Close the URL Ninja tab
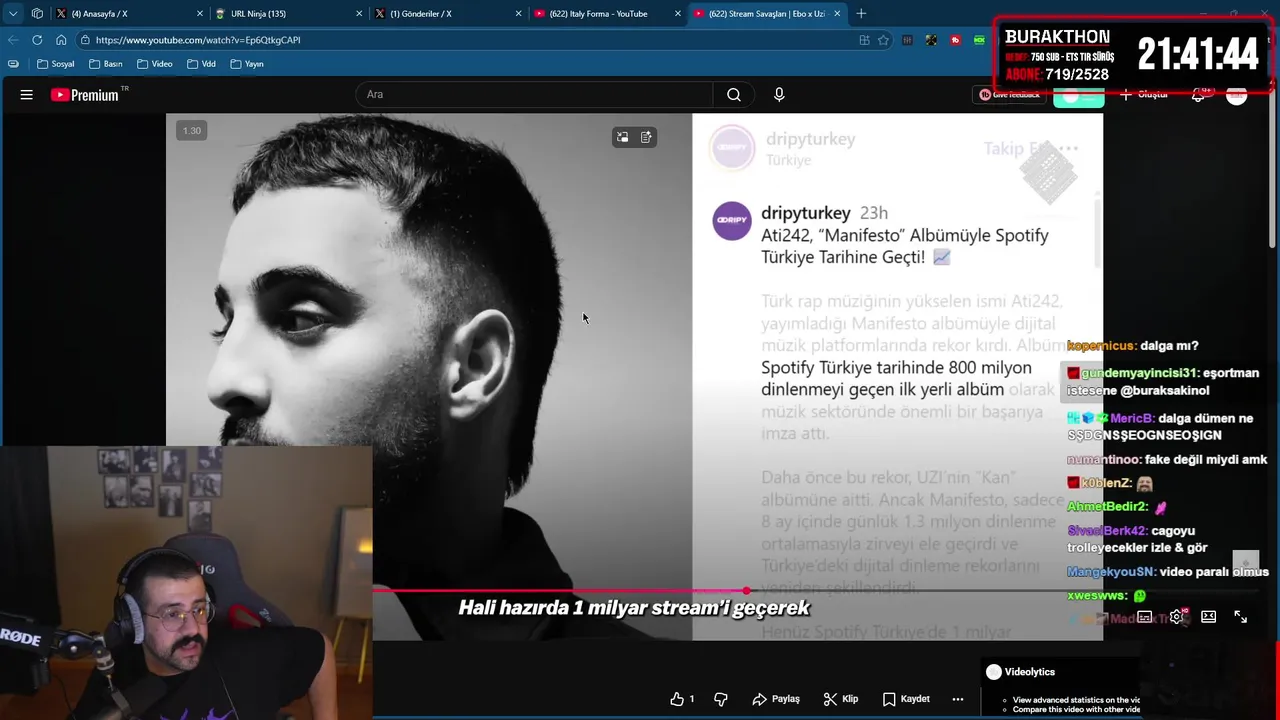The width and height of the screenshot is (1280, 720). pyautogui.click(x=359, y=14)
